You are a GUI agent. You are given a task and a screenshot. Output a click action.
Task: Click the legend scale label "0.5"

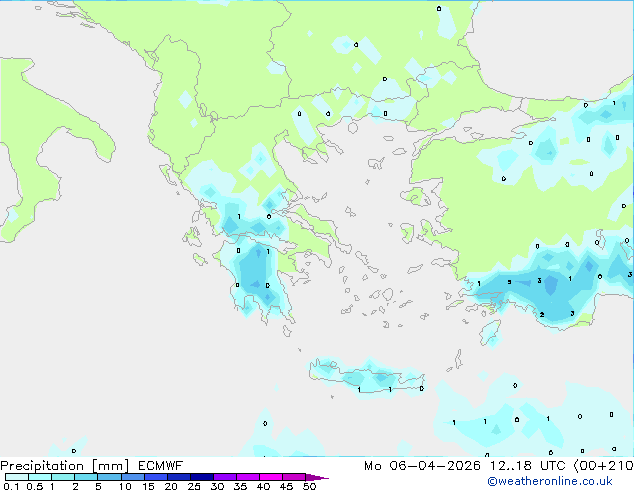point(35,486)
